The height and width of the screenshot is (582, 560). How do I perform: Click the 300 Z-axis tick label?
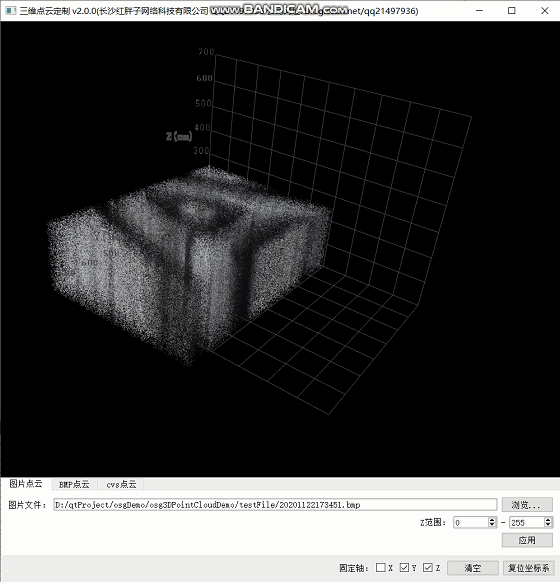(201, 151)
